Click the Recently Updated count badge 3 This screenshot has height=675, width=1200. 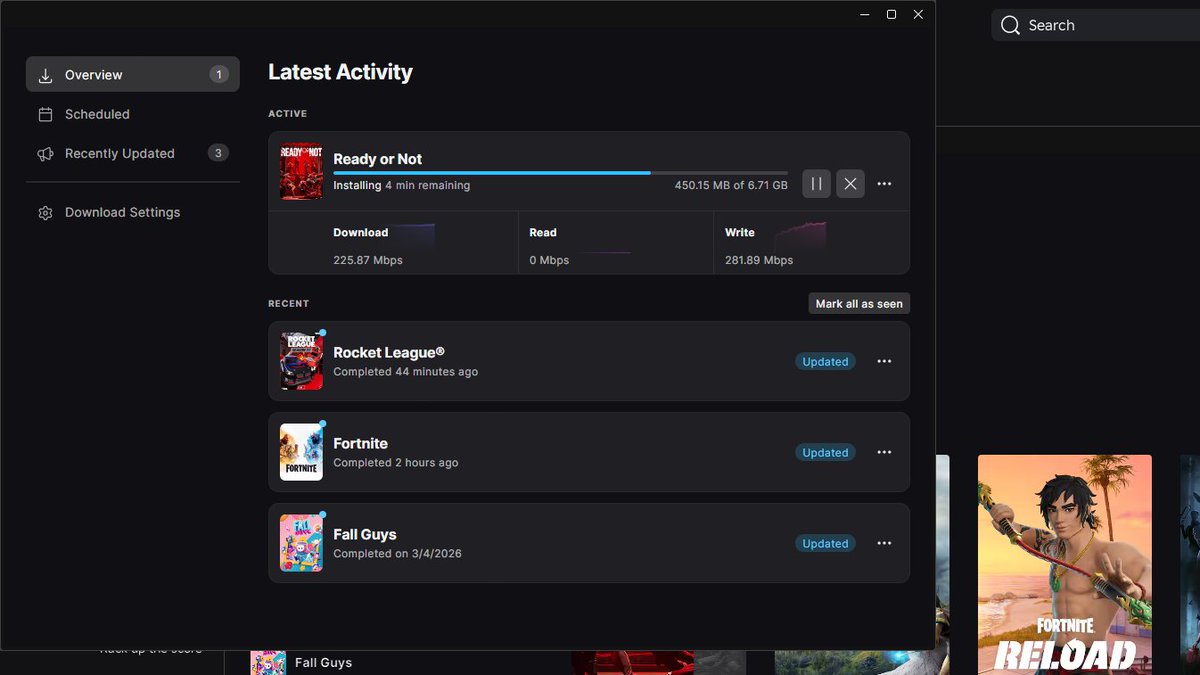[x=218, y=153]
